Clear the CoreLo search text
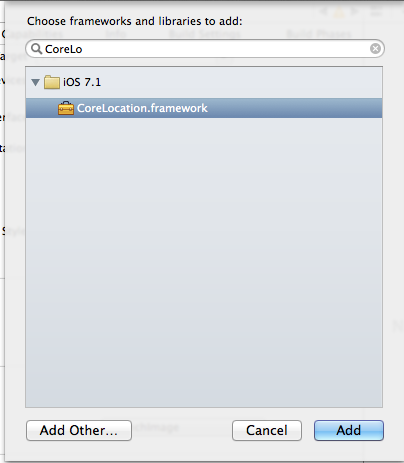This screenshot has height=463, width=404. 375,49
